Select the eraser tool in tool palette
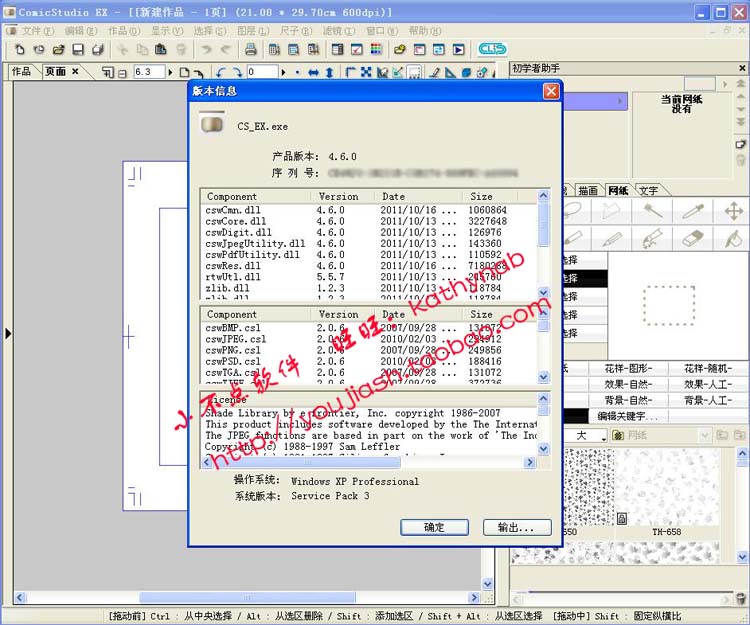The image size is (750, 625). (693, 238)
